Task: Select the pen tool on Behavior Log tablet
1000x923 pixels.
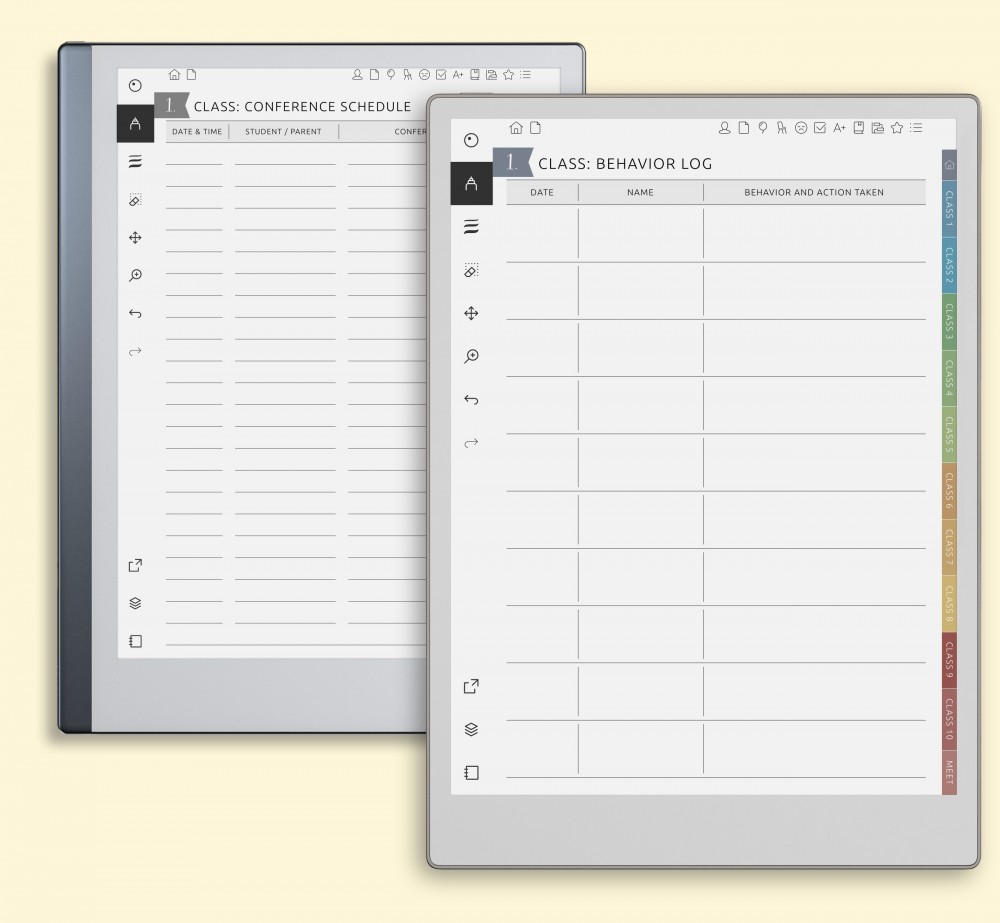Action: (x=471, y=184)
